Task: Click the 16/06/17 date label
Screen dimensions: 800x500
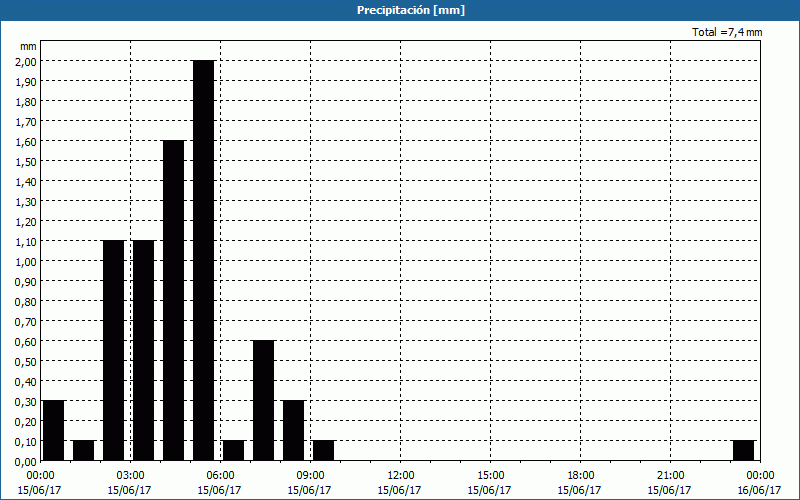Action: click(x=759, y=490)
